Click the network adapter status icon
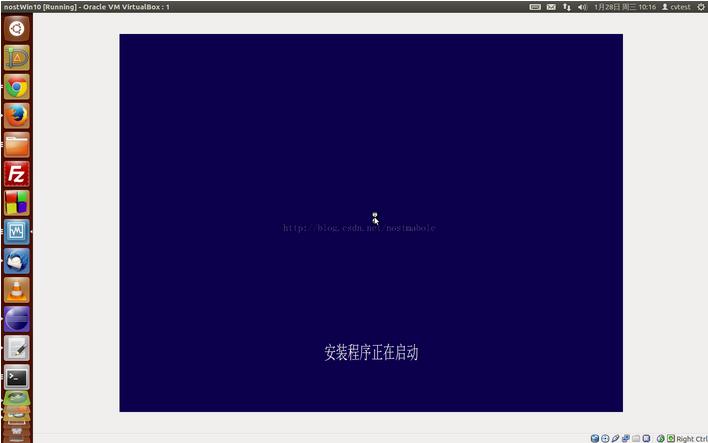Viewport: 708px width, 443px height. tap(626, 438)
